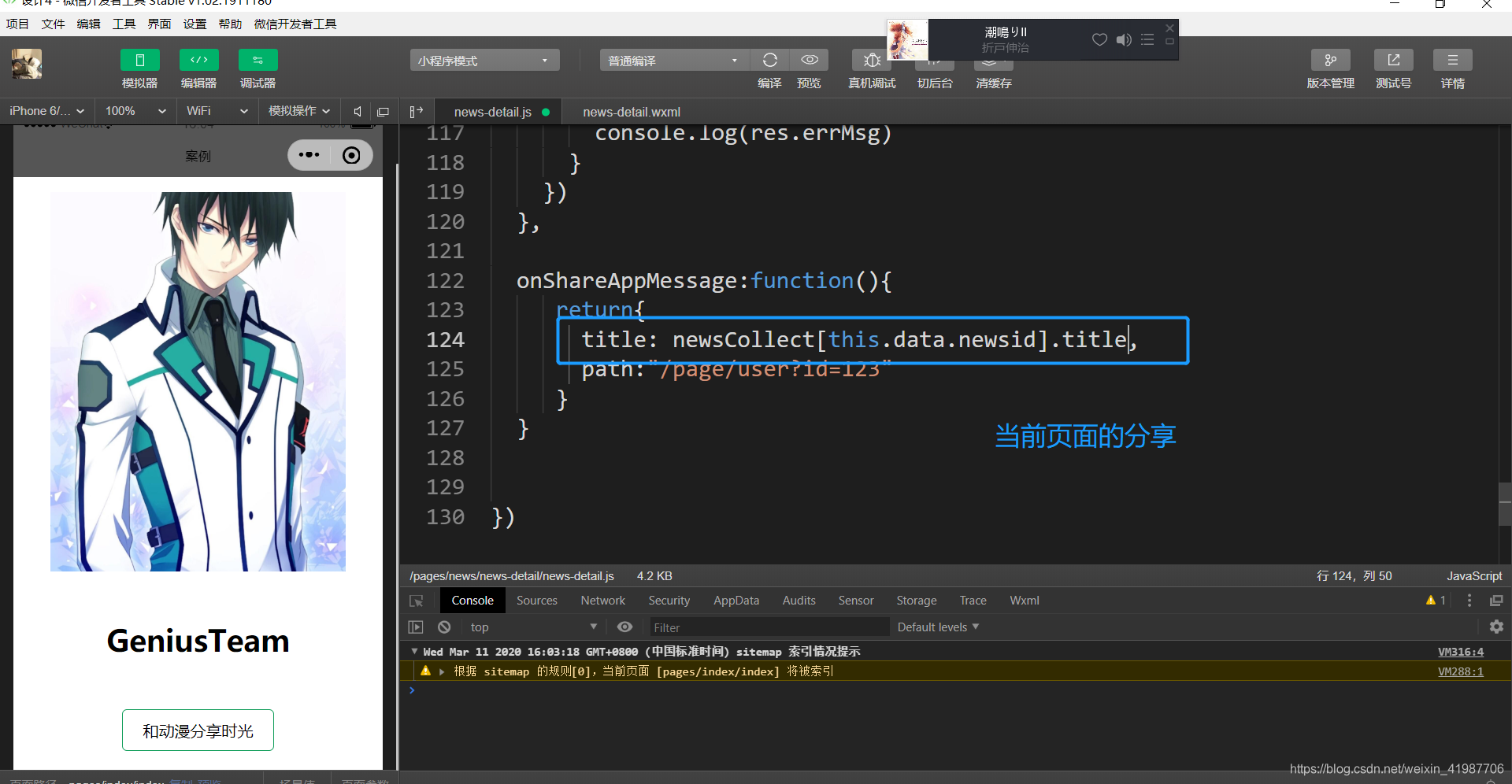Switch to the Network tab
The width and height of the screenshot is (1512, 784).
tap(603, 601)
